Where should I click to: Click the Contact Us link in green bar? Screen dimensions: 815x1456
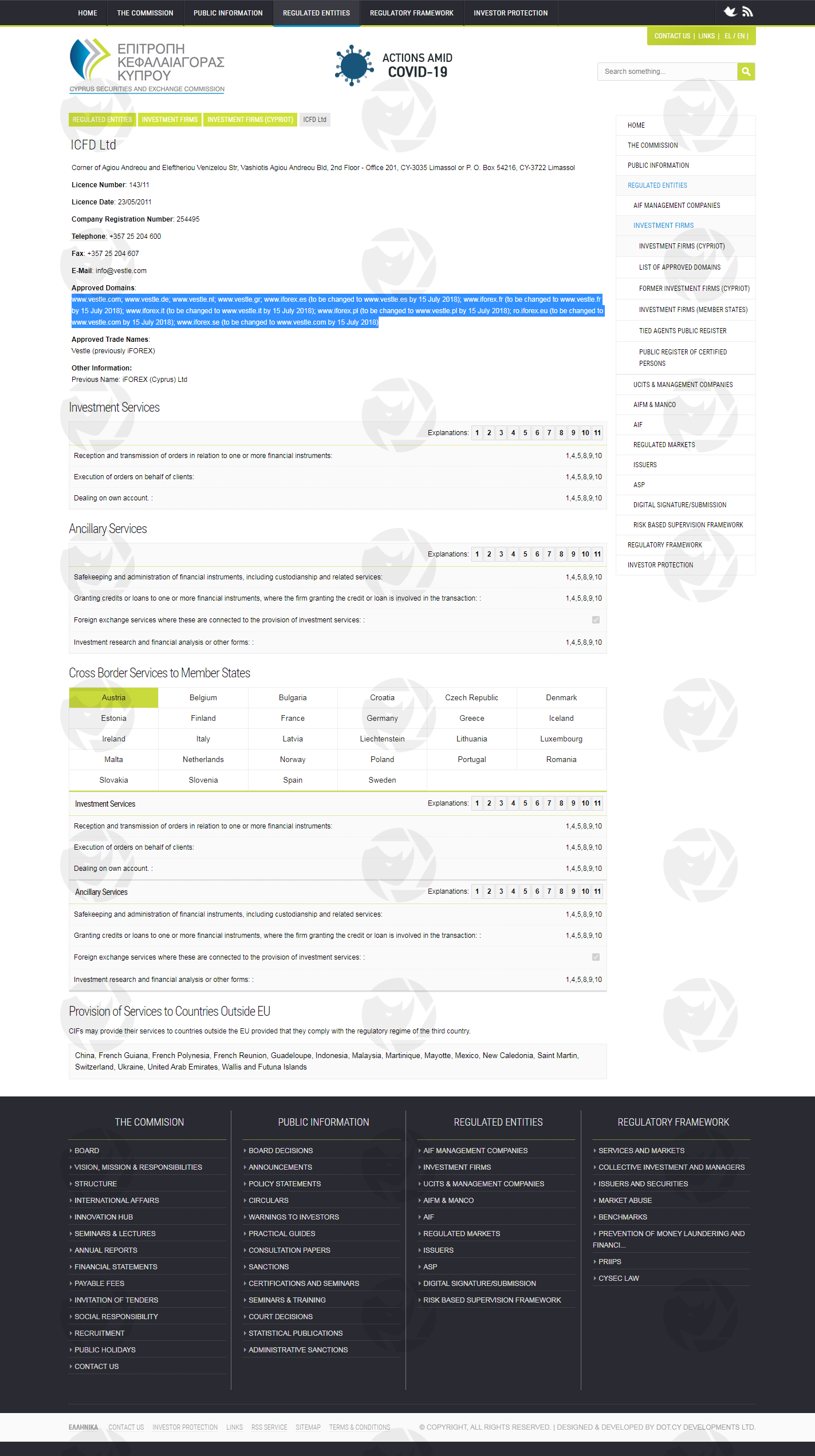(x=672, y=36)
